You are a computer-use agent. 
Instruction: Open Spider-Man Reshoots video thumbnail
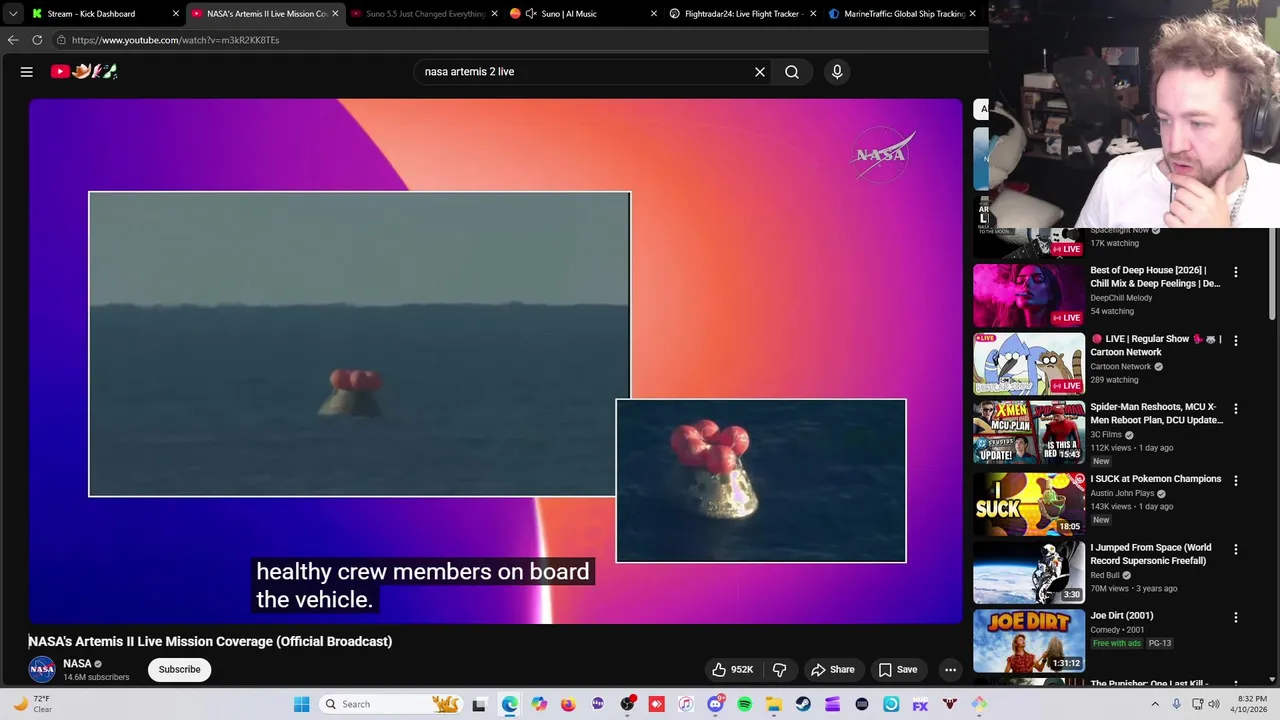pos(1029,433)
